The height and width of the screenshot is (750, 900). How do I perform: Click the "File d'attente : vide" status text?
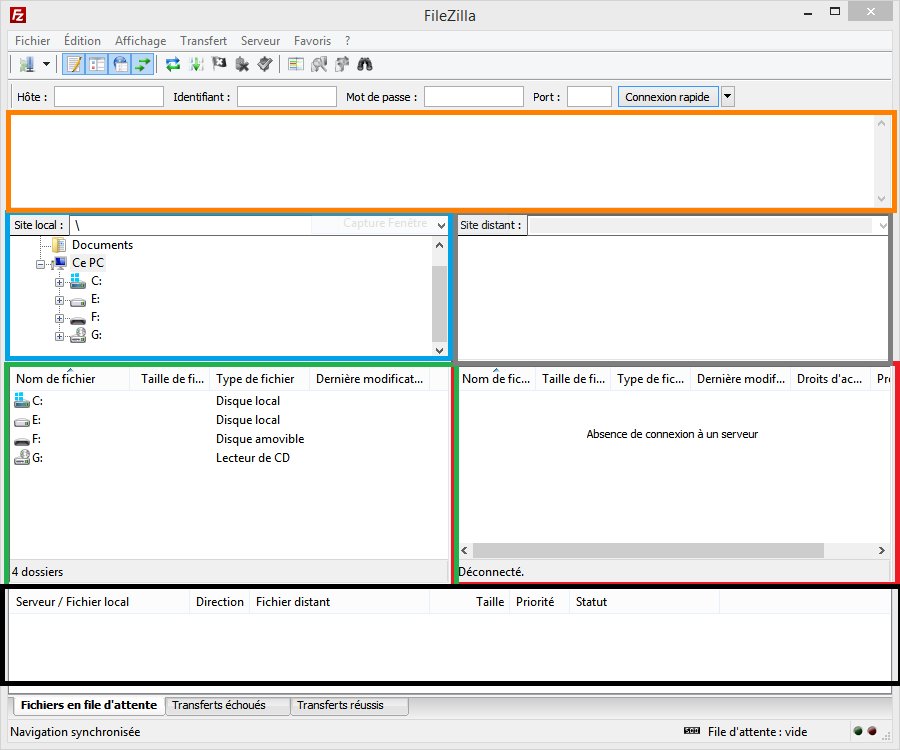point(758,732)
